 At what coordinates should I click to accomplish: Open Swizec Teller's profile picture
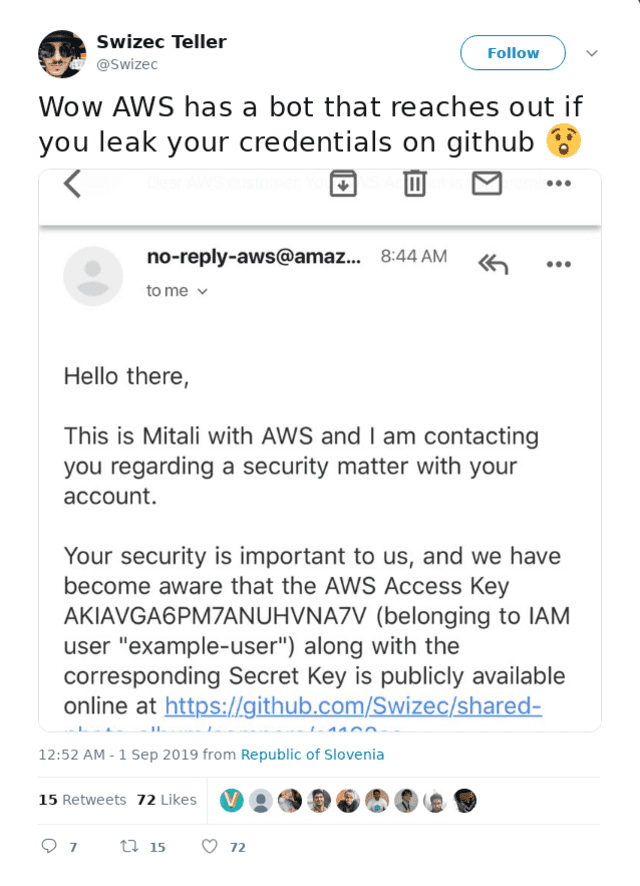point(62,54)
